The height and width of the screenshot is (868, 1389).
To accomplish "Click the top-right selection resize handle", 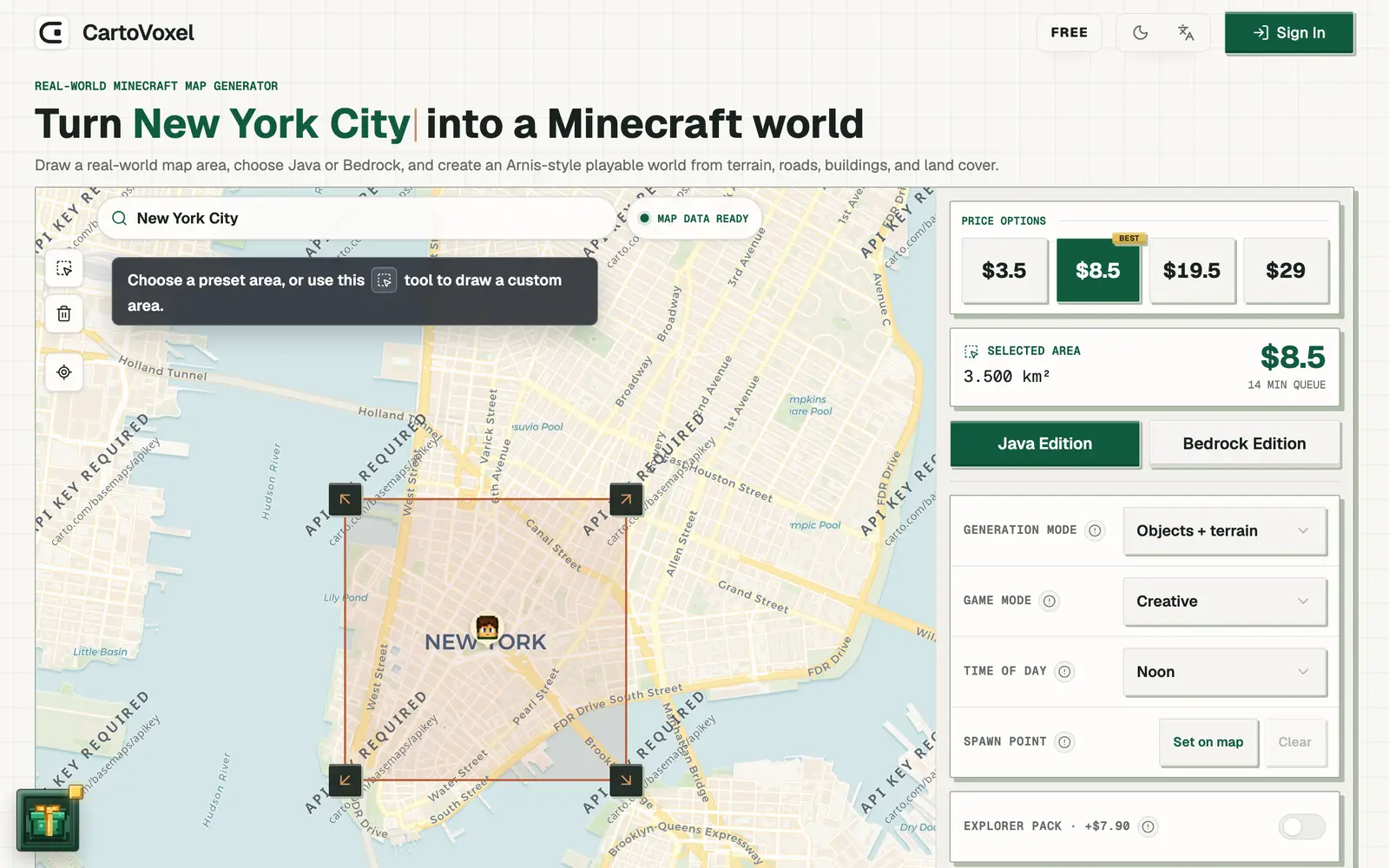I will coord(626,499).
